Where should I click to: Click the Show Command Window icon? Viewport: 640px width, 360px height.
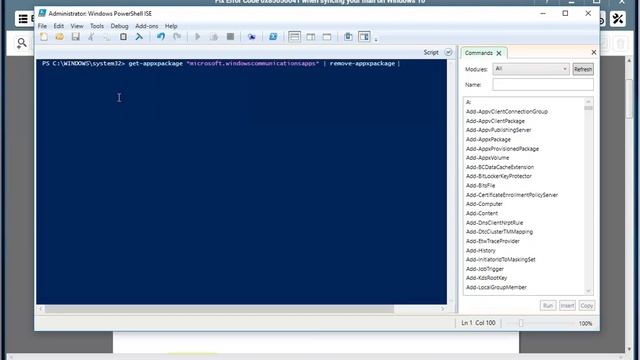pos(348,37)
